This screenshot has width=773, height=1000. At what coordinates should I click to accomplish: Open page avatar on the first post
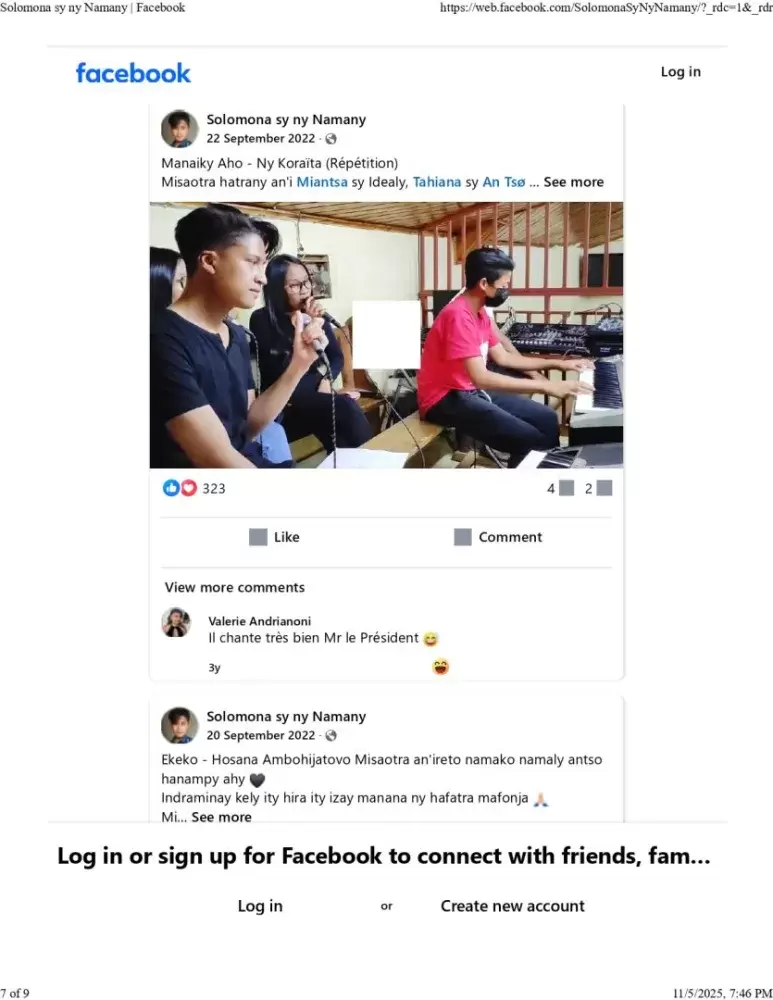(180, 129)
